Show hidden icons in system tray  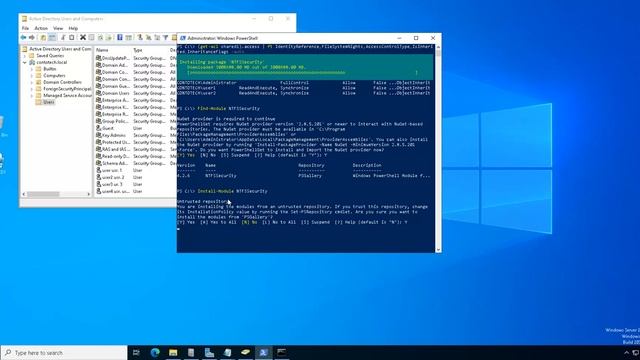point(627,353)
